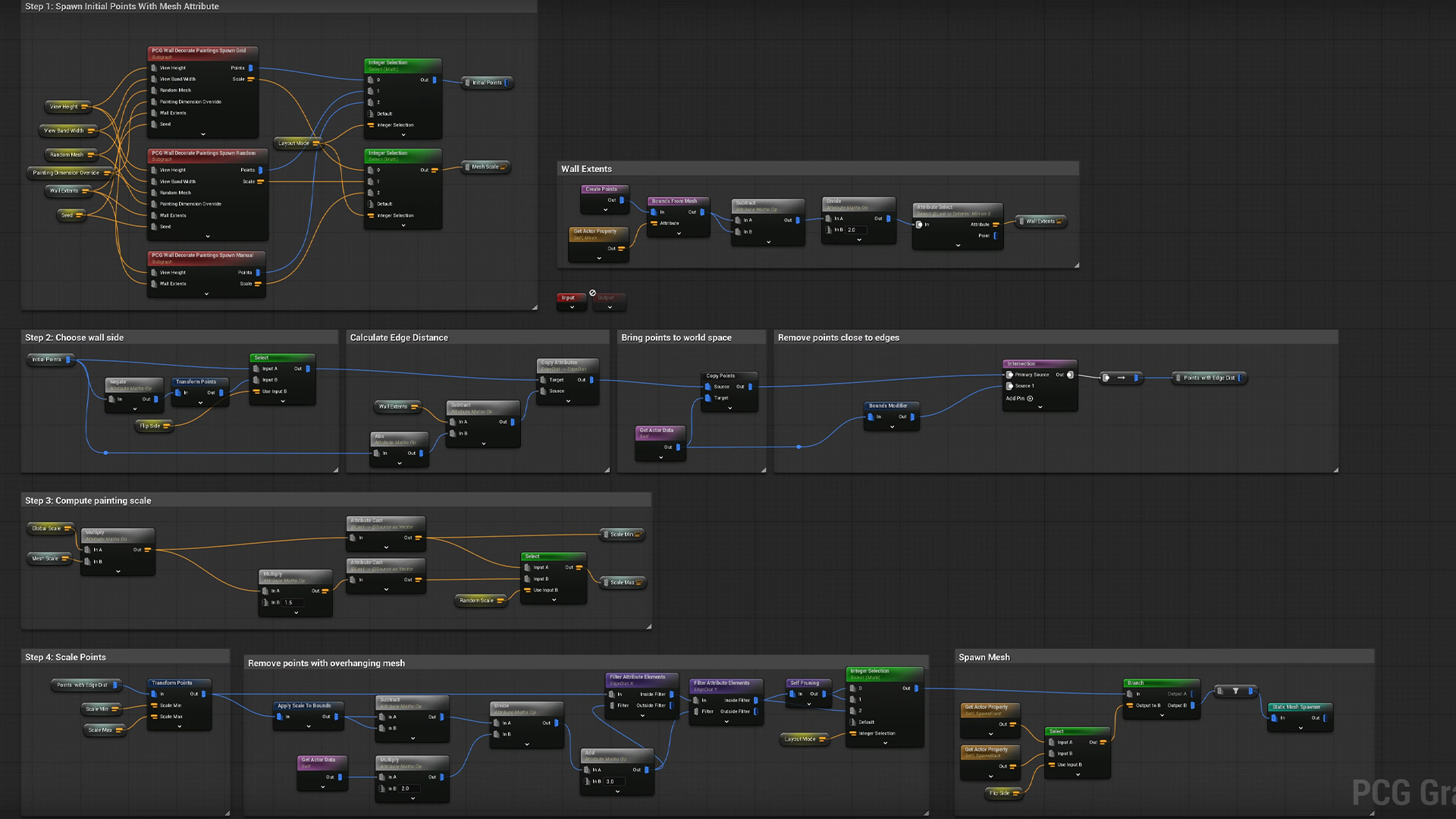Click the In pin on the Static Mesh Spawner

point(1275,719)
